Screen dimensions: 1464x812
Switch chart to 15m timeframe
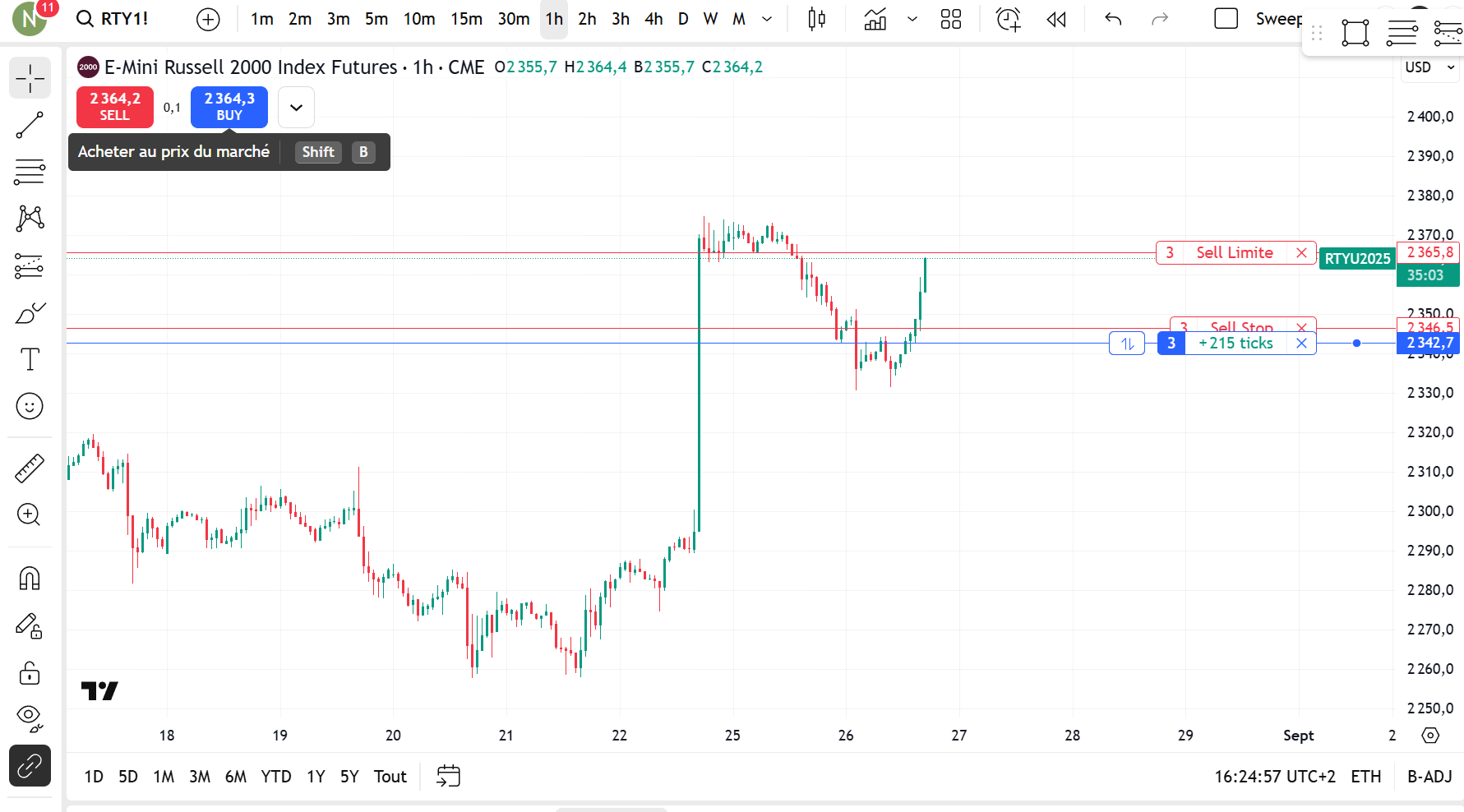click(x=466, y=19)
